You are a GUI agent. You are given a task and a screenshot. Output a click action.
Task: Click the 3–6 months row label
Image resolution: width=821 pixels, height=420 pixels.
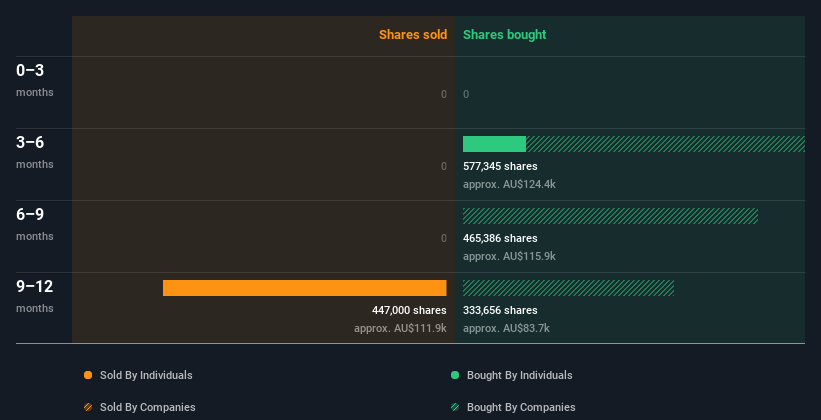click(x=35, y=152)
